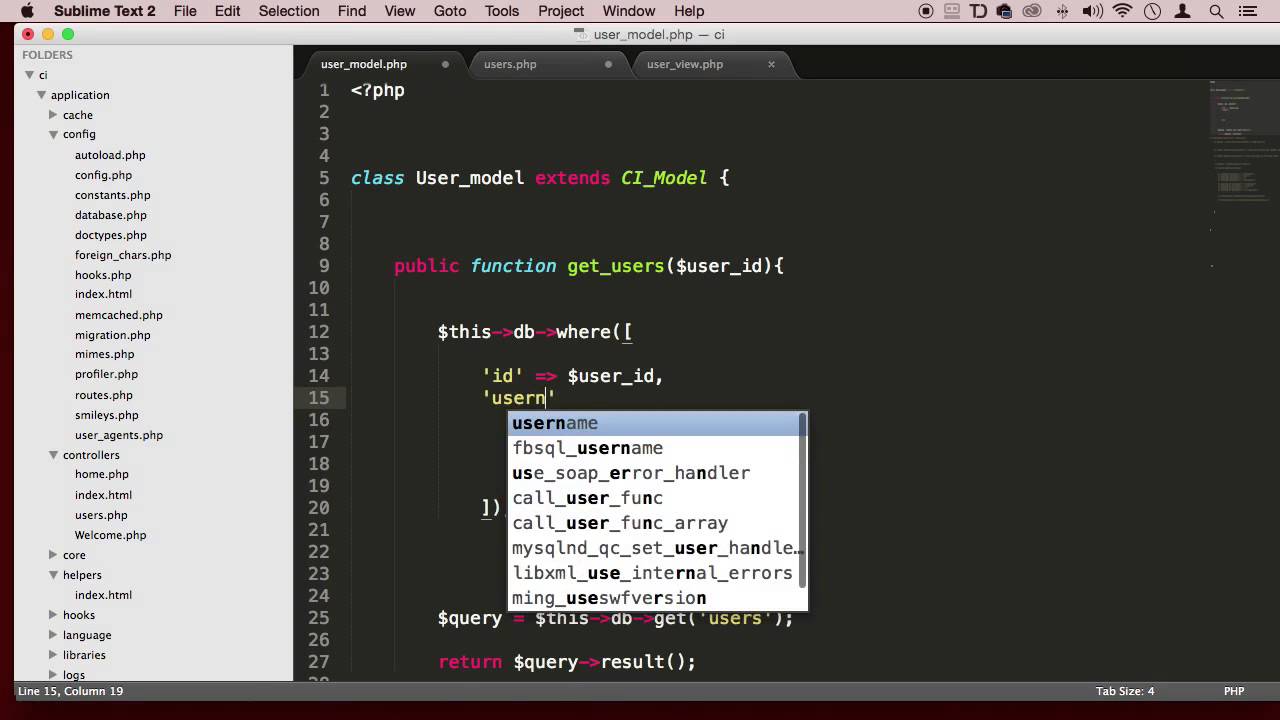Expand the logs folder
This screenshot has width=1280, height=720.
[x=53, y=675]
